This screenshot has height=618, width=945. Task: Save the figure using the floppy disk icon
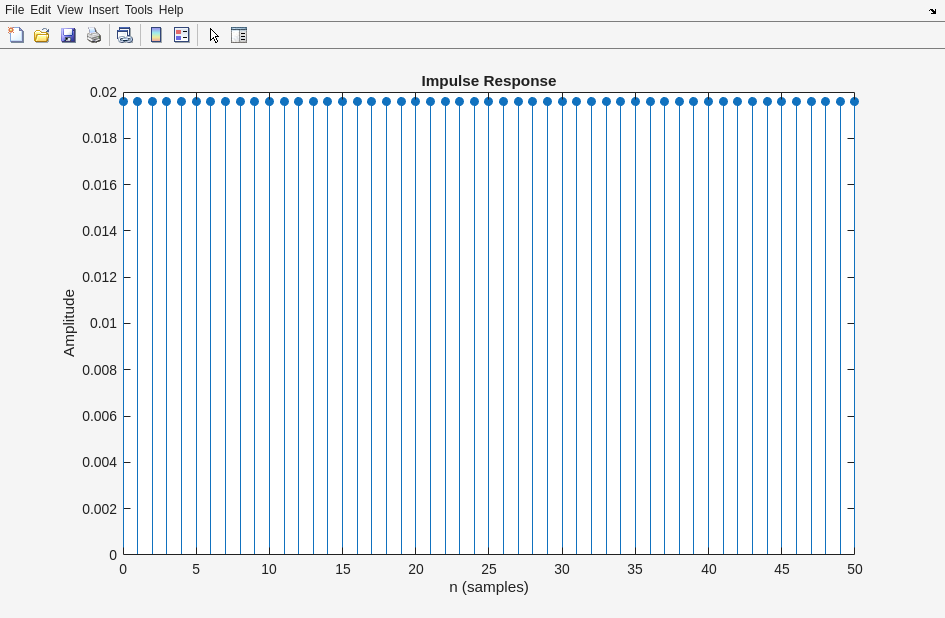(68, 35)
